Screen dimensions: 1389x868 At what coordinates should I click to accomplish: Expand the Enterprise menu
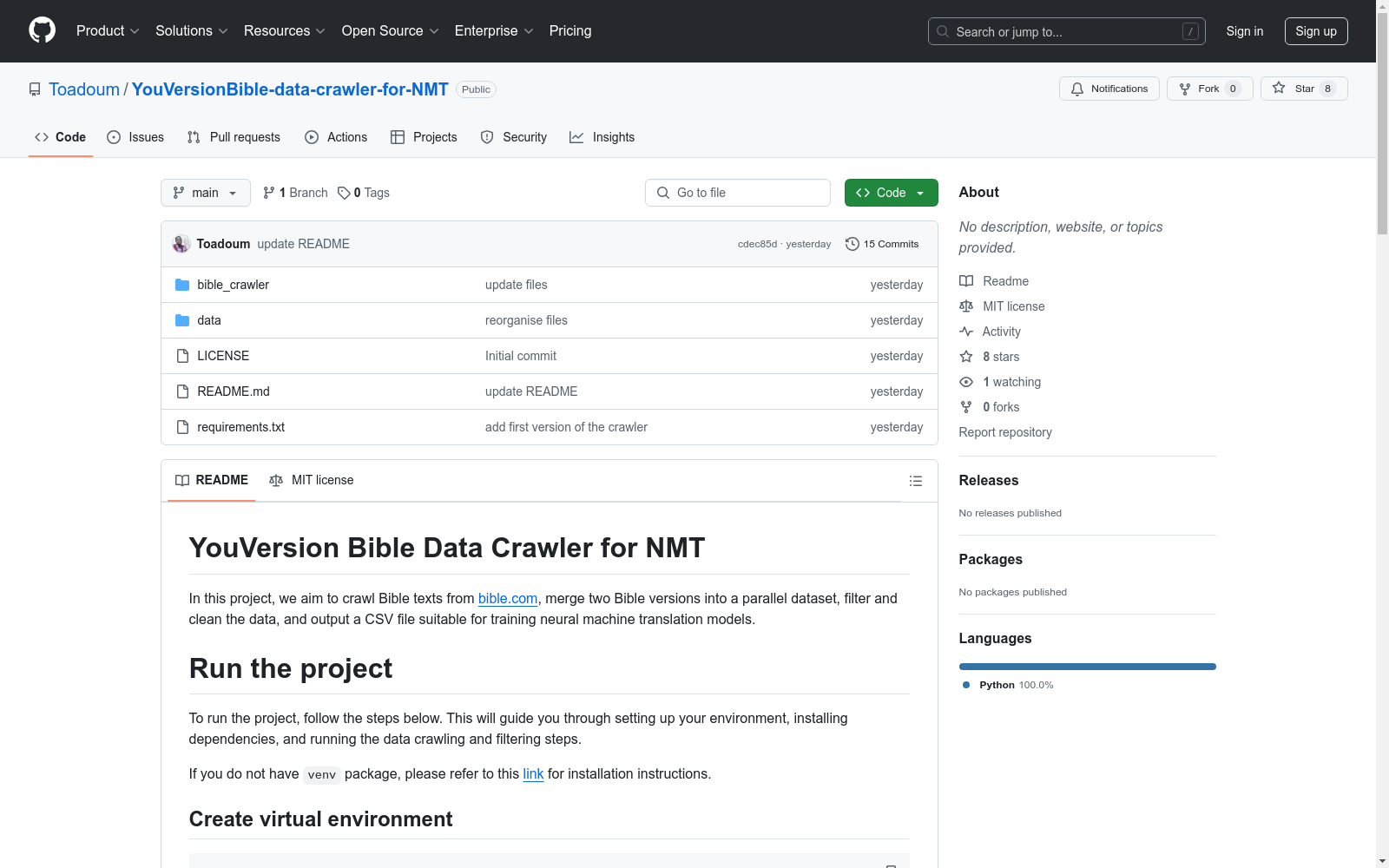494,31
